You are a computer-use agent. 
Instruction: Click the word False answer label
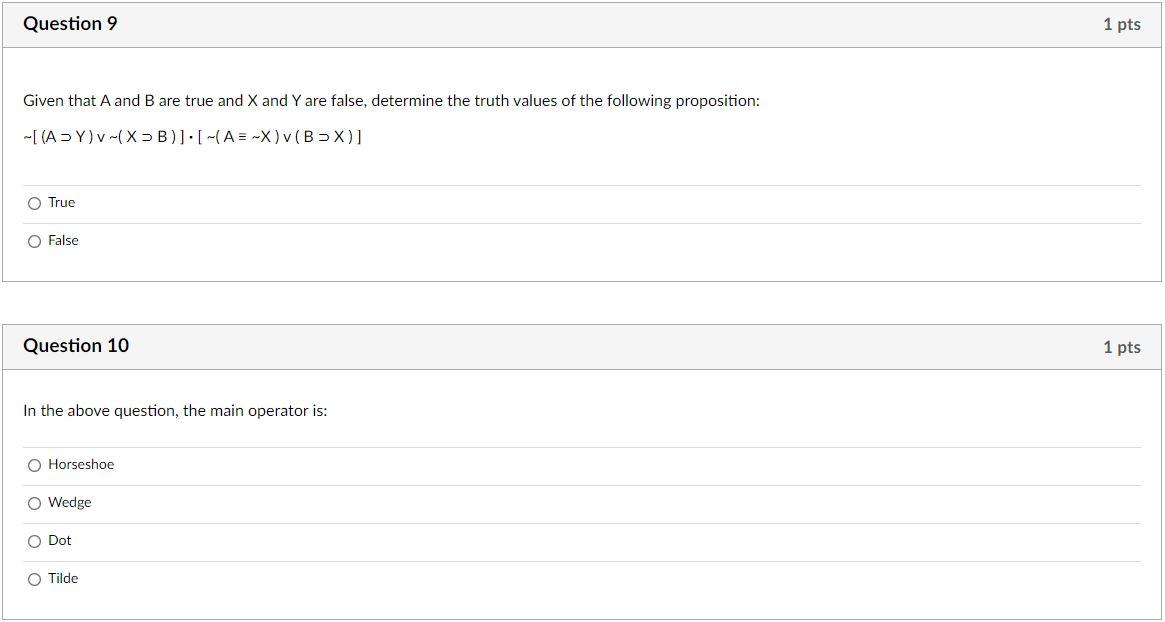point(63,241)
